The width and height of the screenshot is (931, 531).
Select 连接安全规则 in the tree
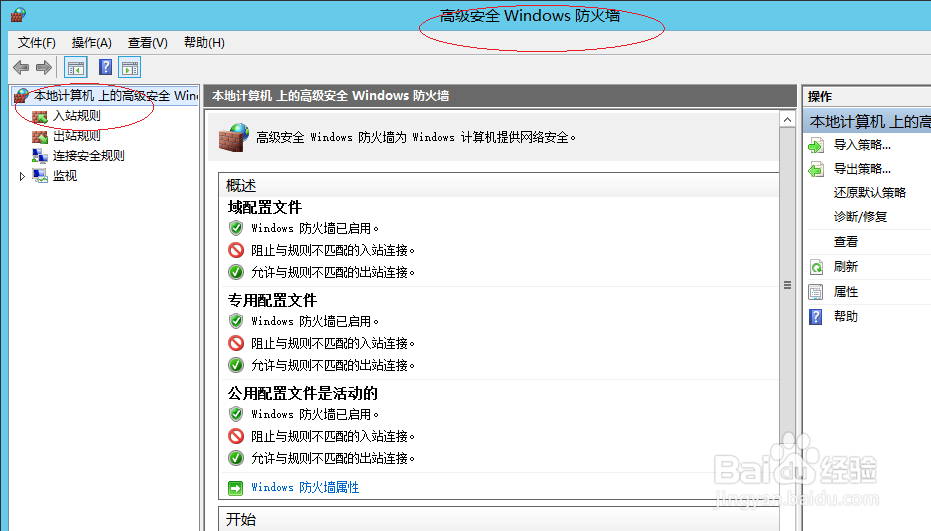click(88, 156)
